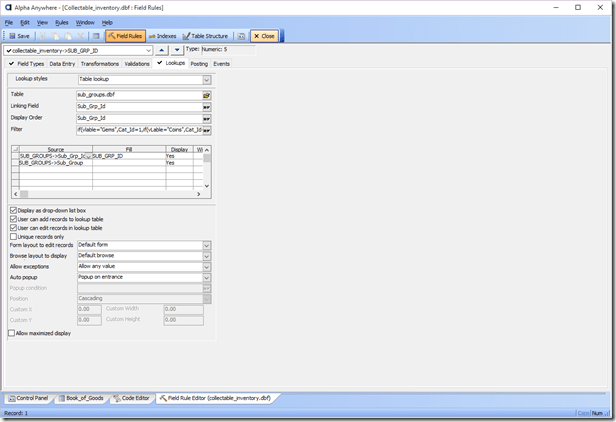Screen dimensions: 616x422
Task: Toggle Display as drop-down list box
Action: click(13, 211)
